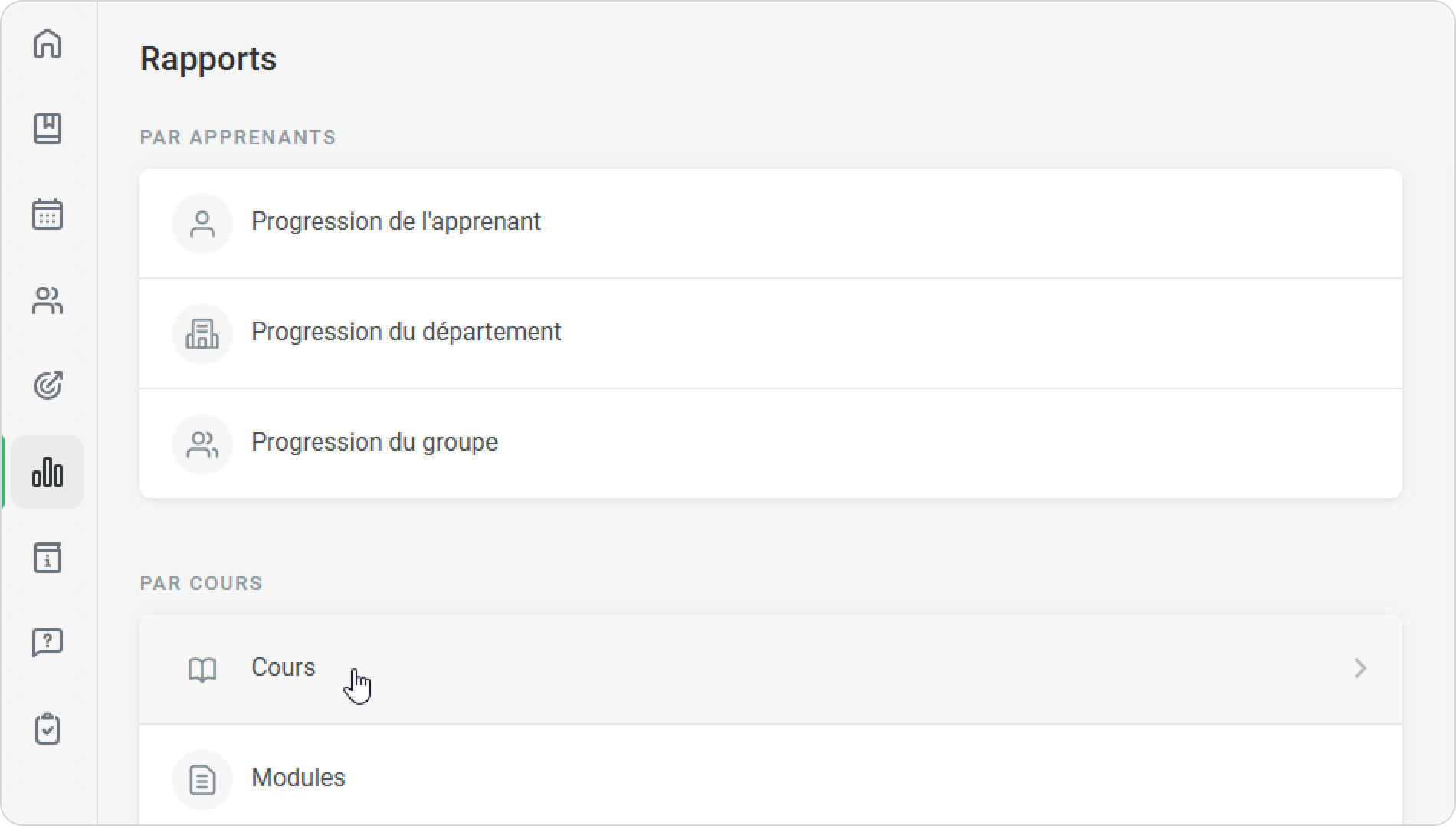Screen dimensions: 1456x826
Task: Open the Home icon in sidebar
Action: pyautogui.click(x=48, y=44)
